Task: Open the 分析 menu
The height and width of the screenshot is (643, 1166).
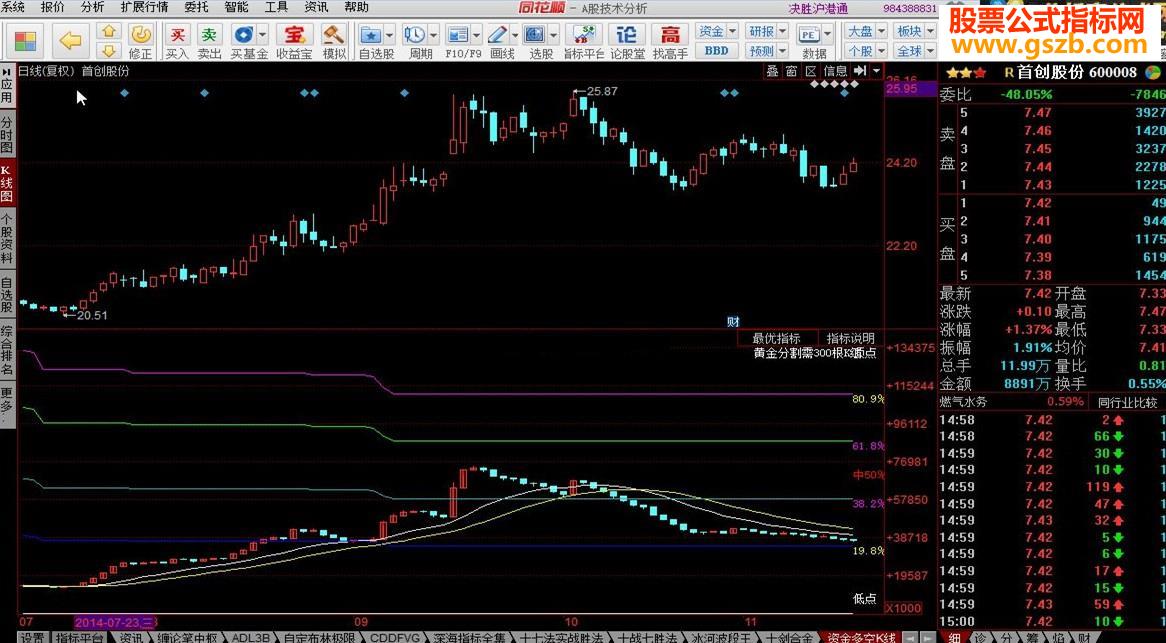Action: click(92, 7)
